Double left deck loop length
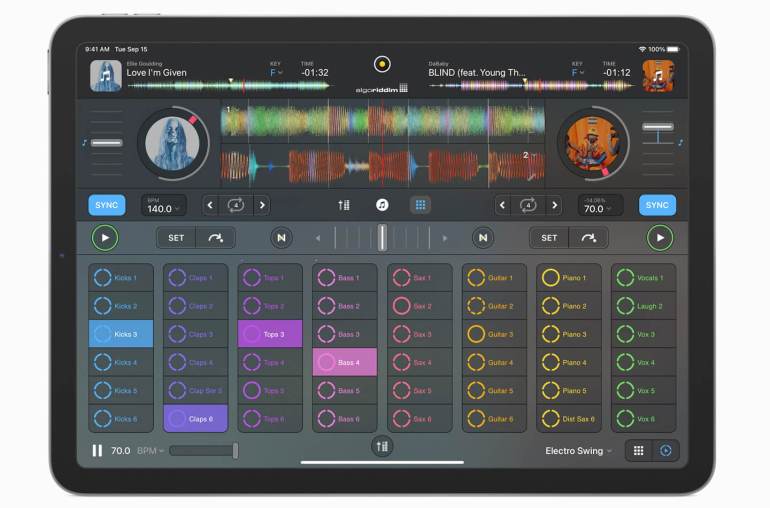 point(262,205)
